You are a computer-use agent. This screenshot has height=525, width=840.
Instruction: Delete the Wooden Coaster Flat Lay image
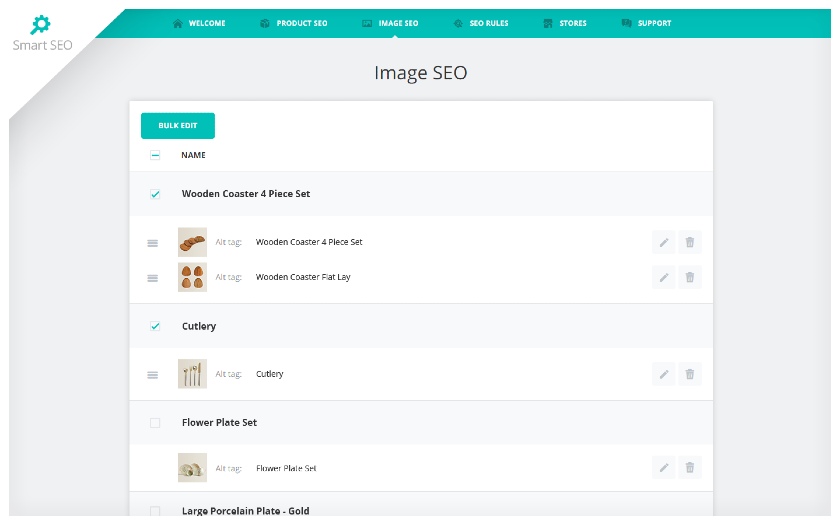(690, 278)
